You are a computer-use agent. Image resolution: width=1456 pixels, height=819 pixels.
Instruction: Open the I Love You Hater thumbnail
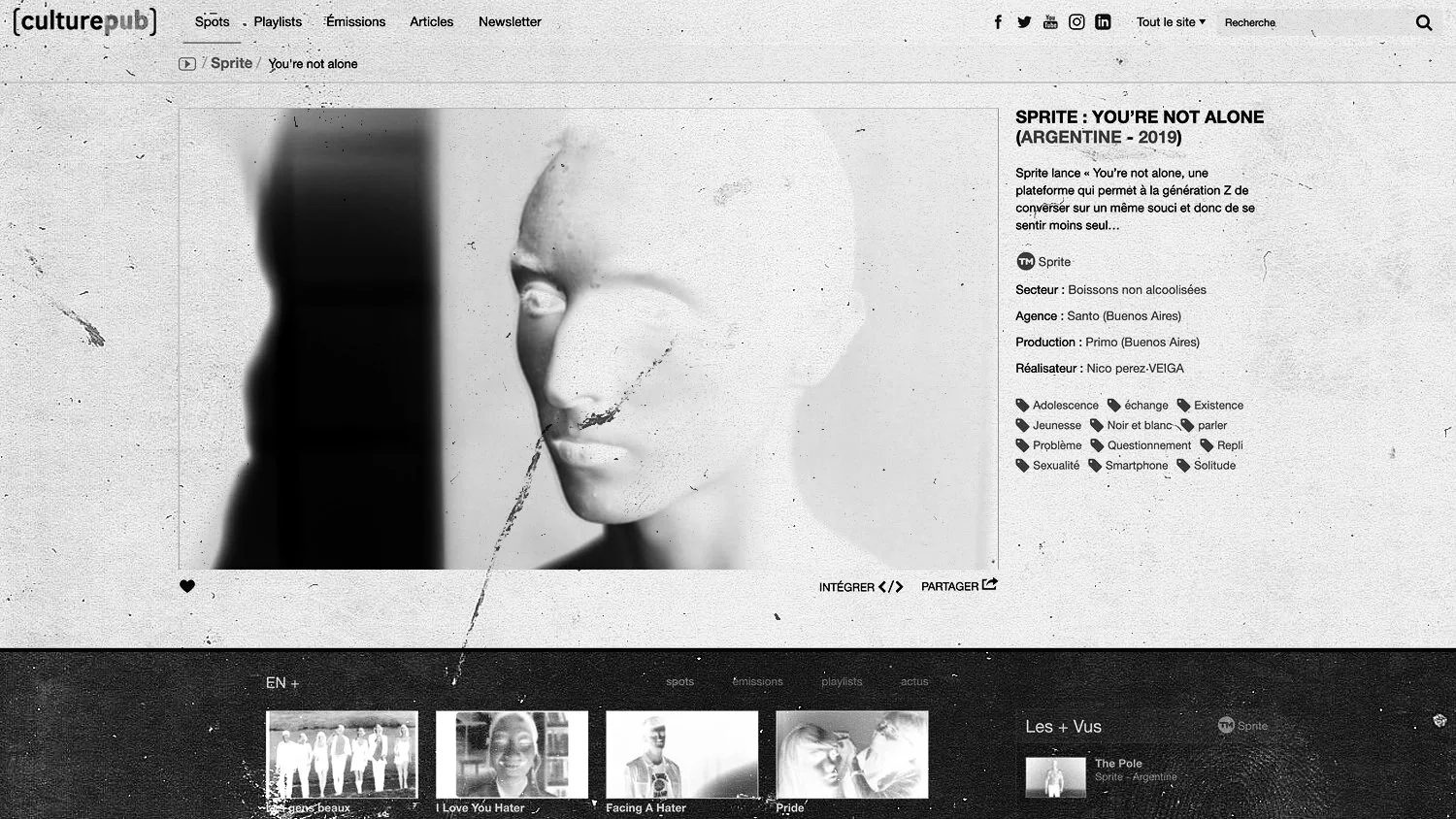(512, 755)
